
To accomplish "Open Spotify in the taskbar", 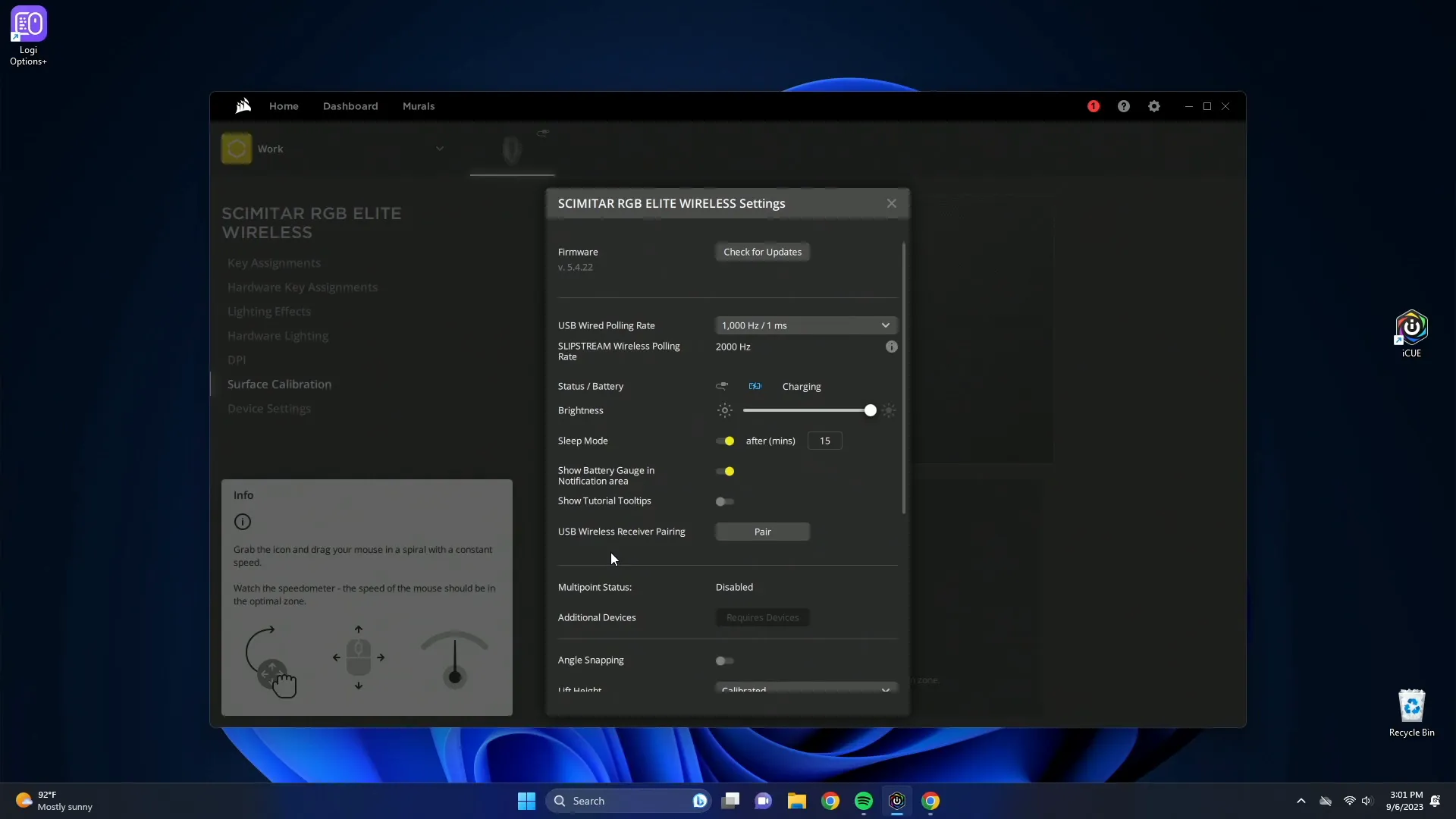I will (864, 801).
